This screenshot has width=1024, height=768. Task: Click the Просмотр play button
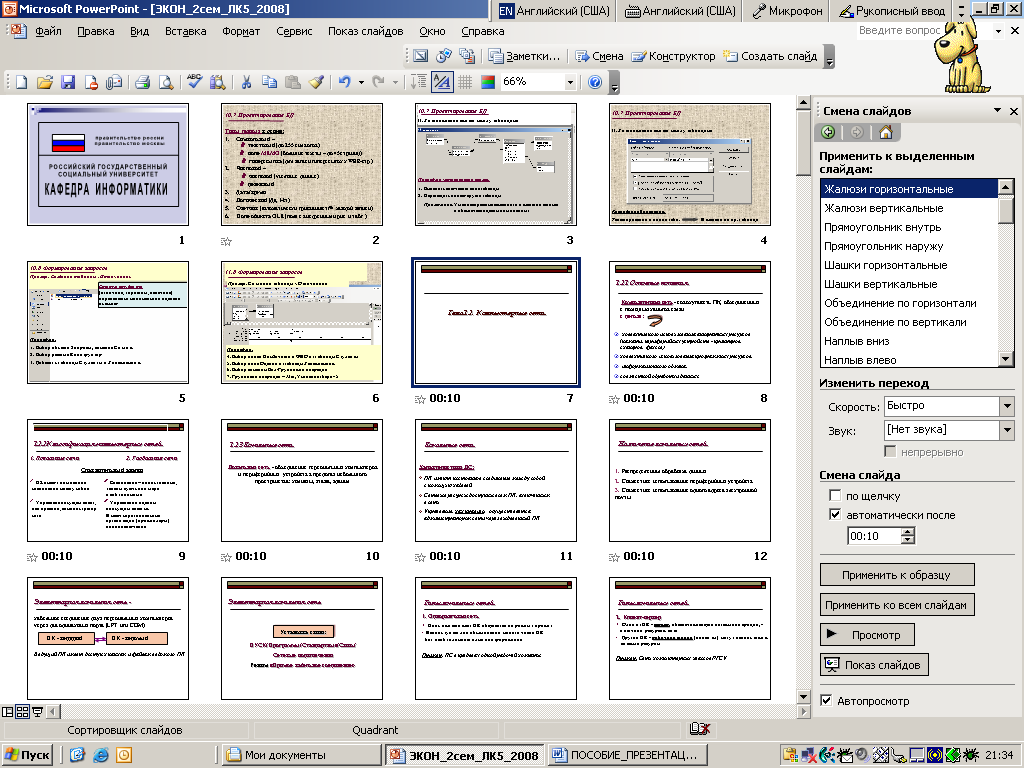point(866,635)
